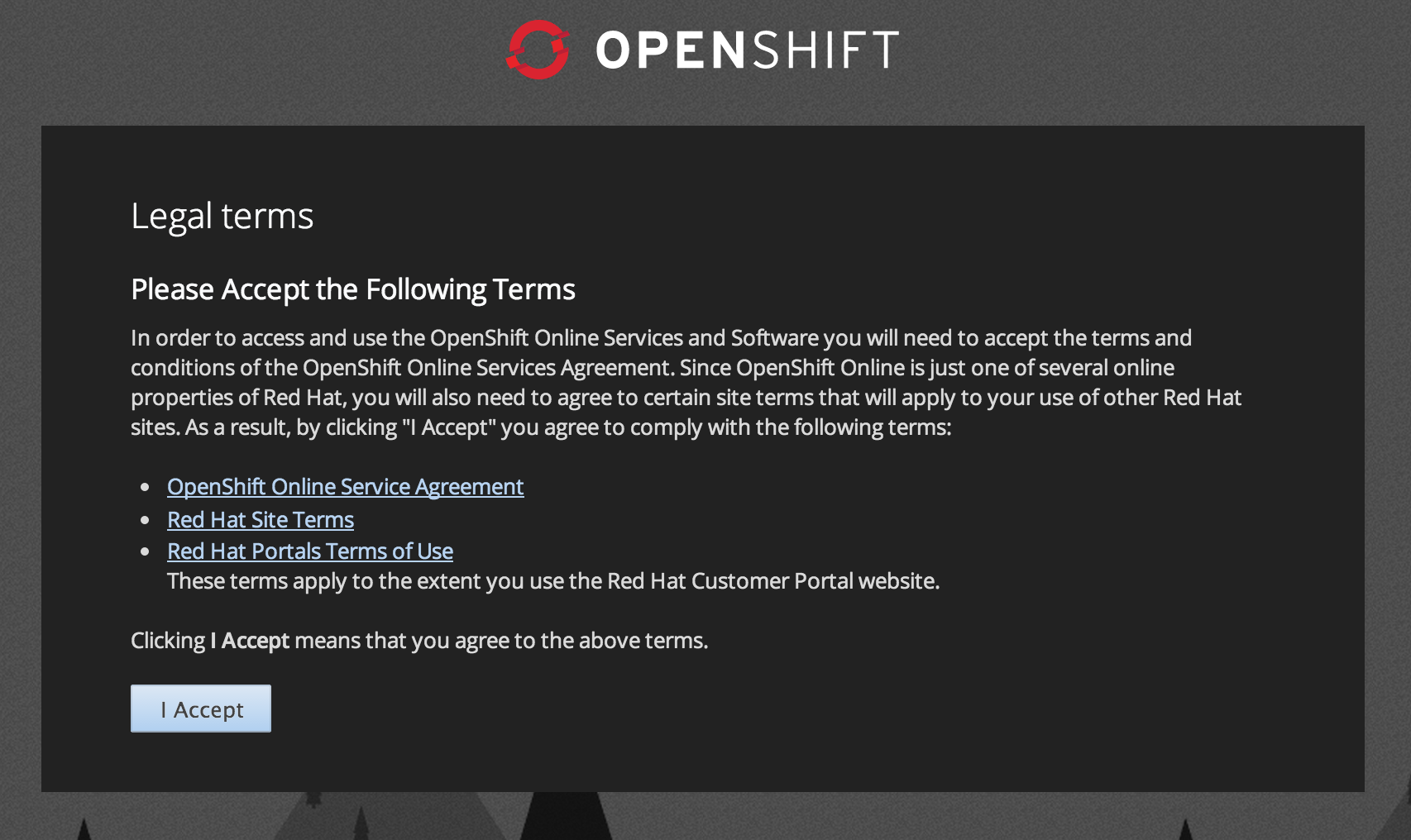Click the word "Clicking" in the closing sentence
The width and height of the screenshot is (1411, 840).
(168, 641)
